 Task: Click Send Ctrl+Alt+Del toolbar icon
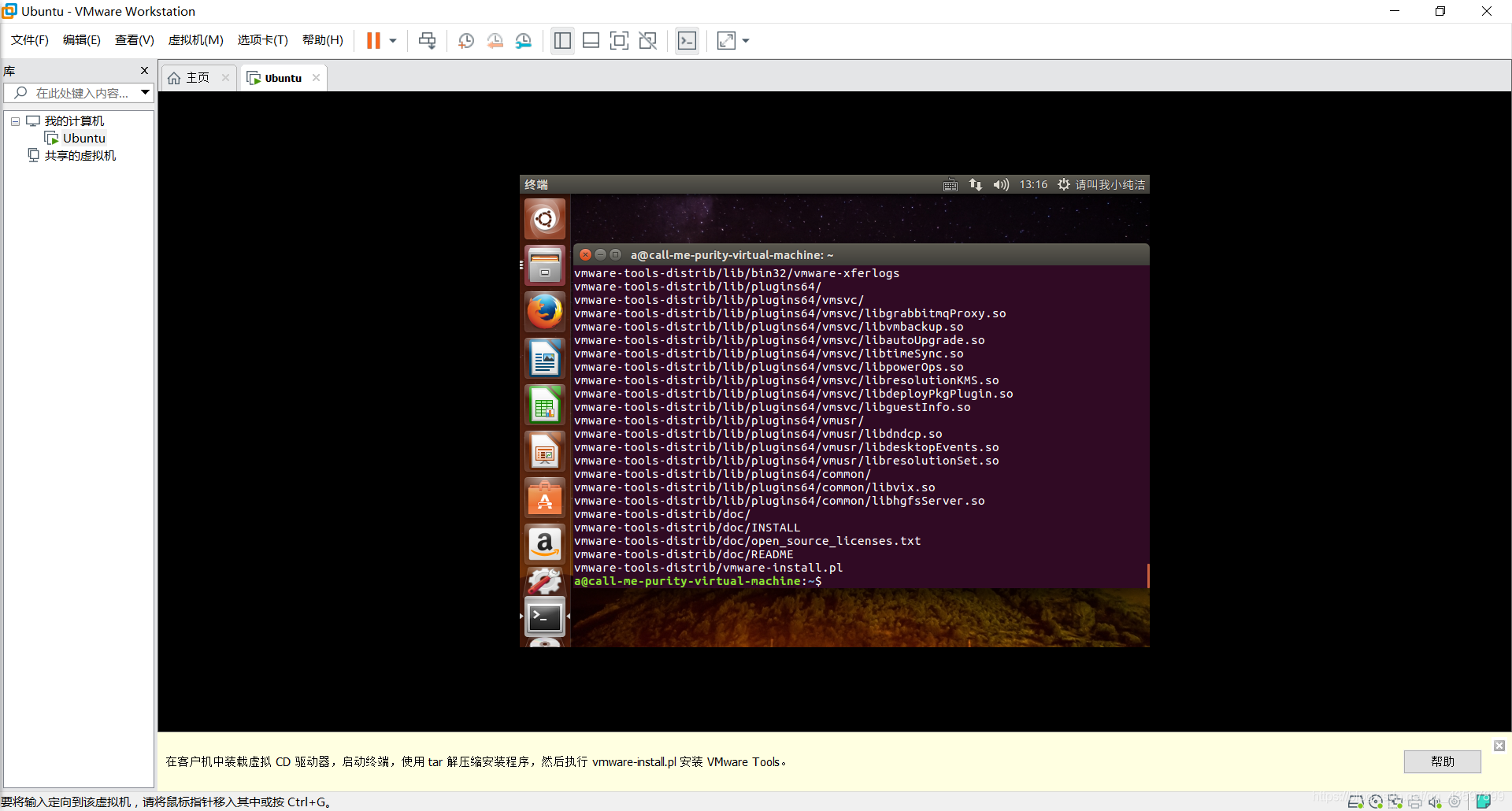point(427,40)
